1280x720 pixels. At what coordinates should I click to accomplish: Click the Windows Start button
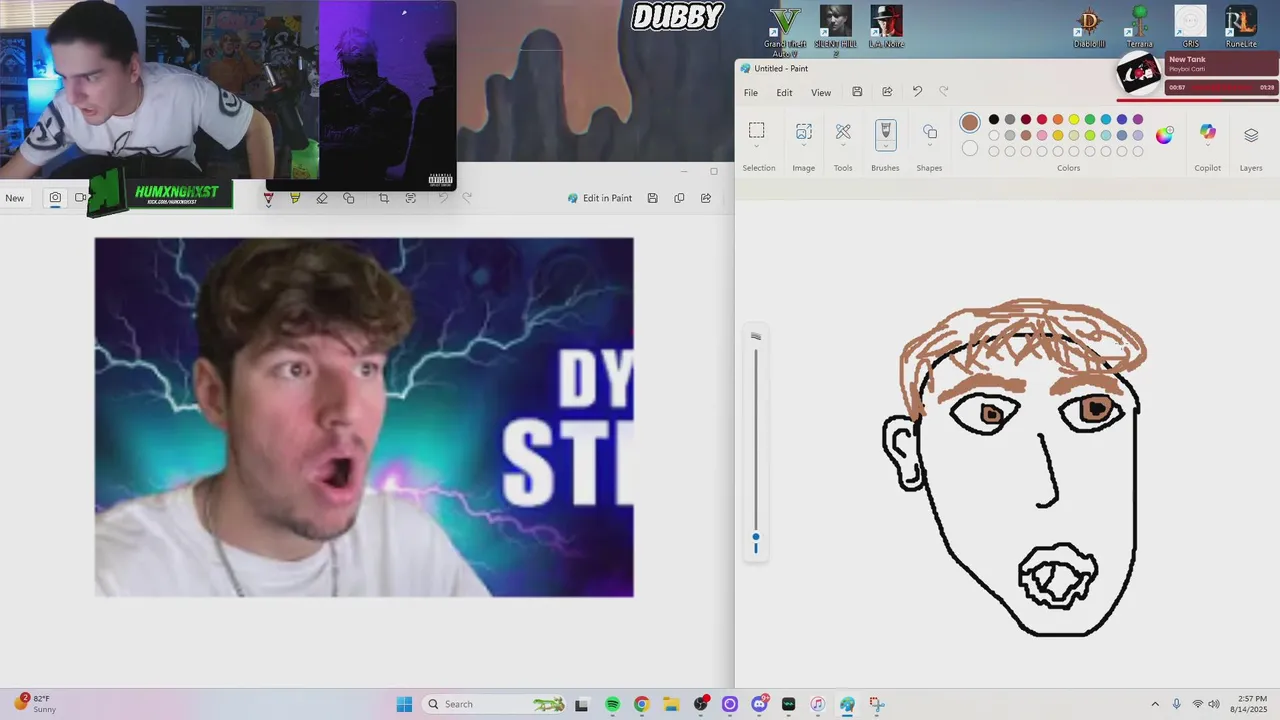404,704
